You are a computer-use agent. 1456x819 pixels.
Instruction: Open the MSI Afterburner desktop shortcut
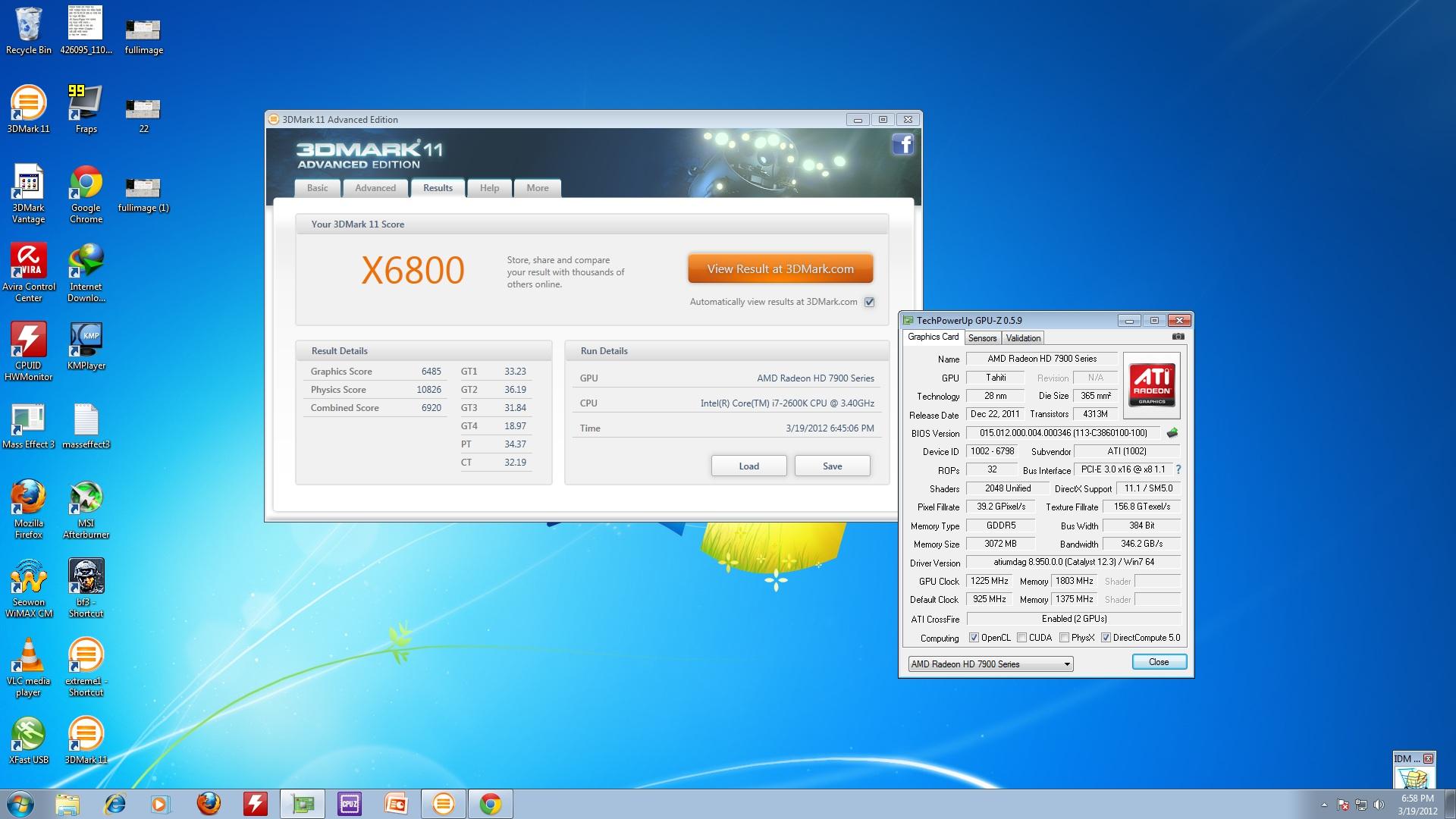[86, 509]
